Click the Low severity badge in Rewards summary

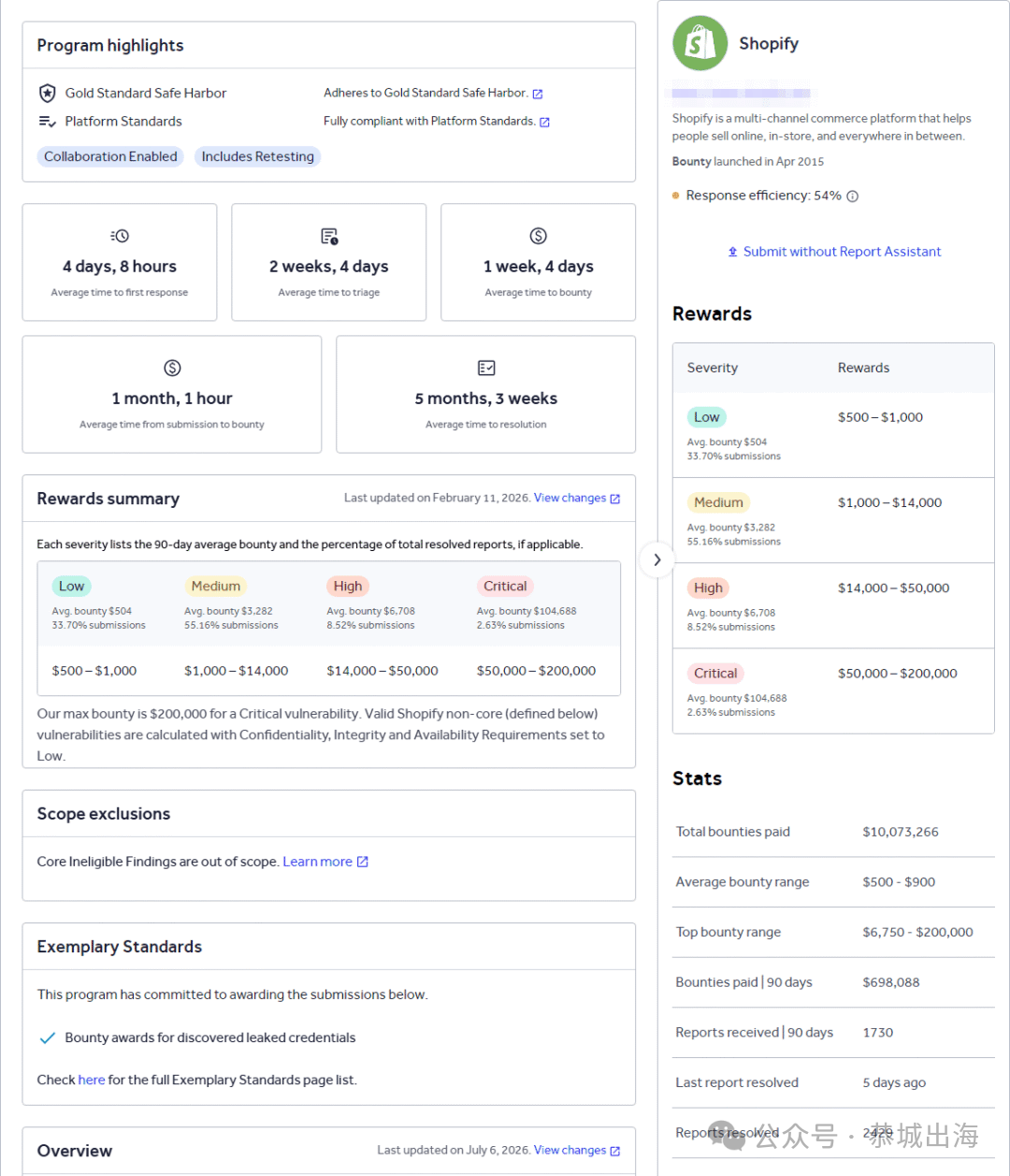point(72,586)
